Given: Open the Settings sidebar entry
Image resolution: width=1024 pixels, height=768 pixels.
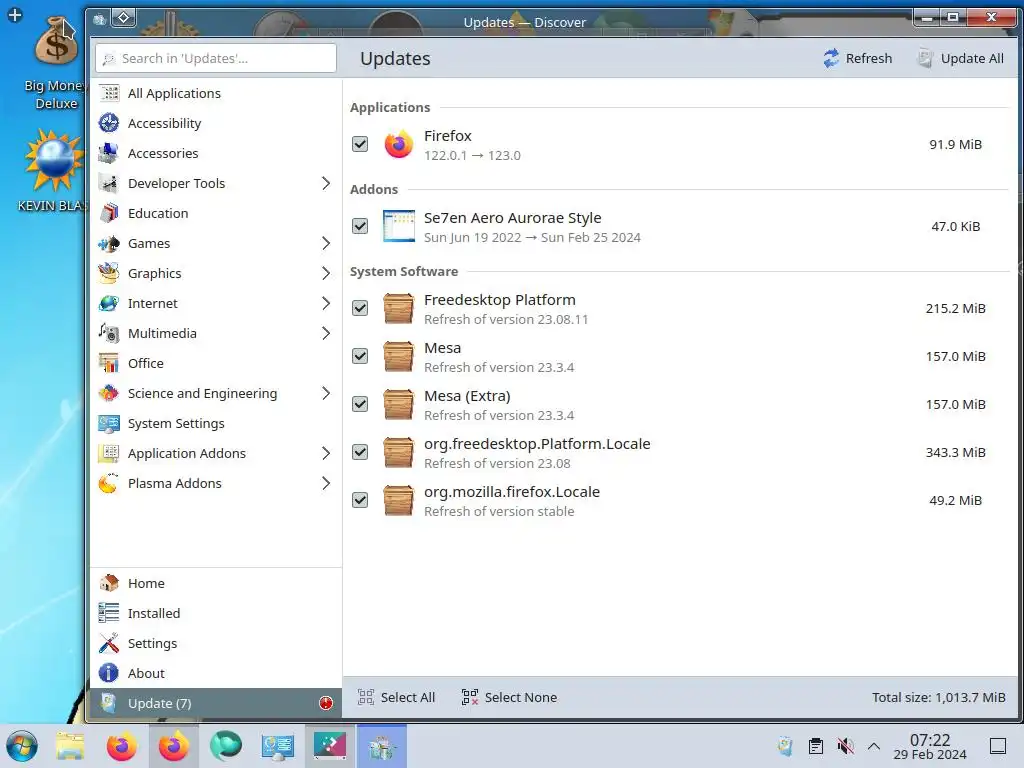Looking at the screenshot, I should [216, 643].
